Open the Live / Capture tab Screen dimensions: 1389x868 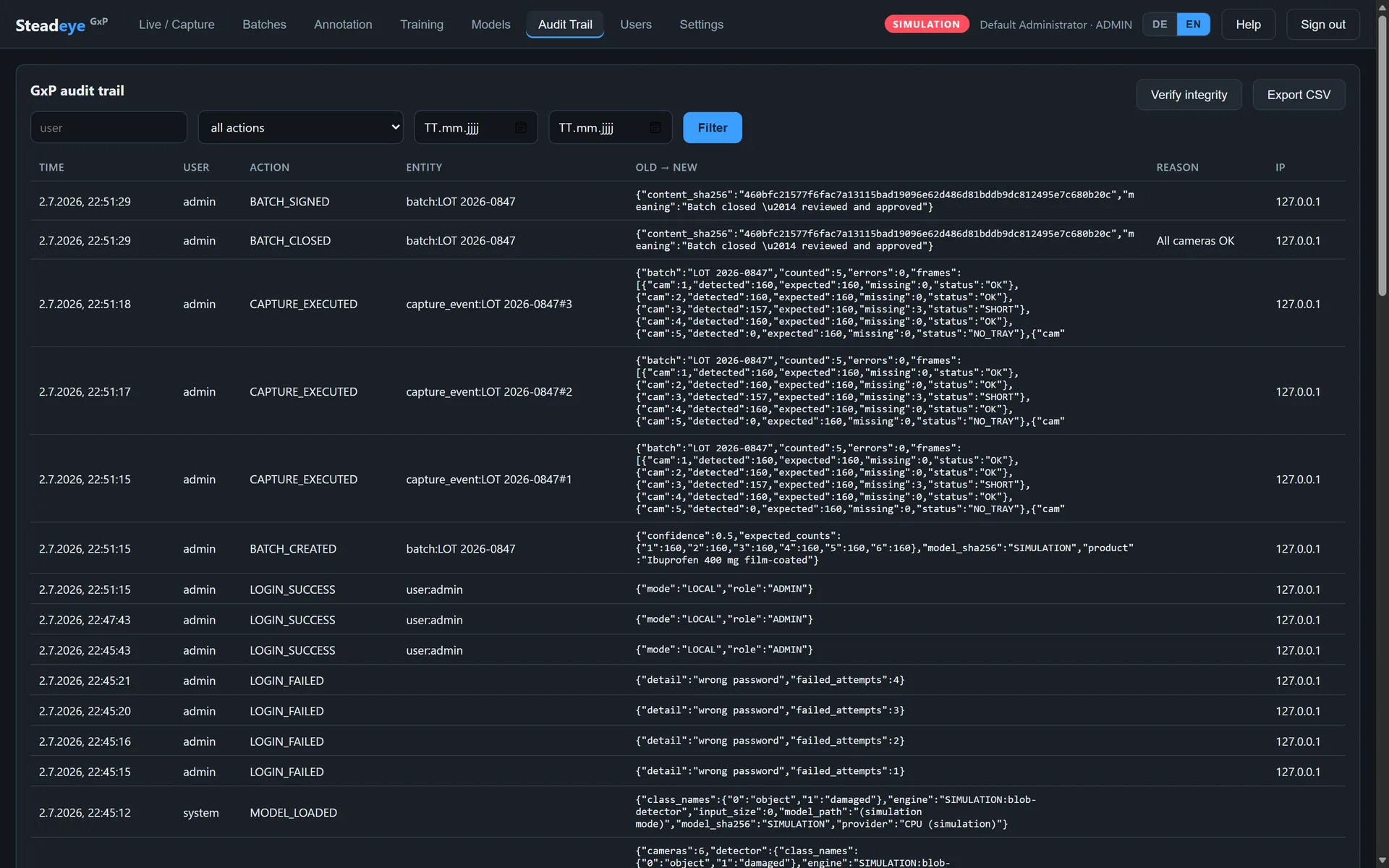click(x=177, y=25)
